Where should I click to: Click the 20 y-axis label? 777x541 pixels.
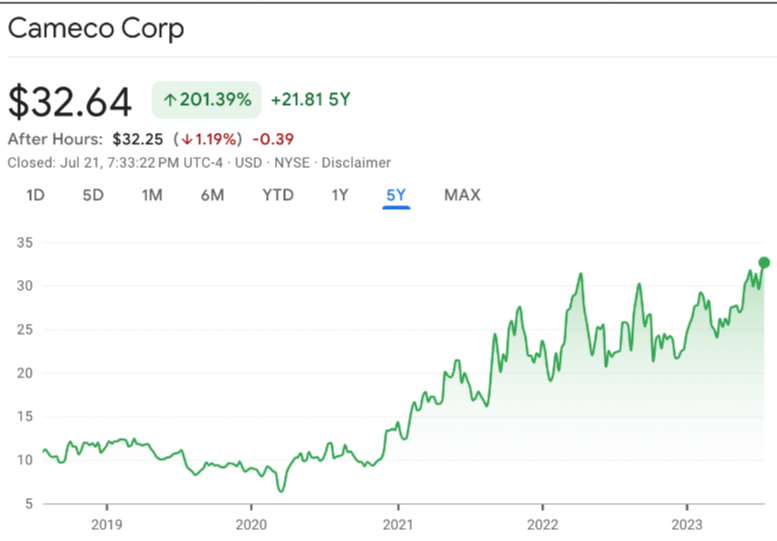pos(25,373)
